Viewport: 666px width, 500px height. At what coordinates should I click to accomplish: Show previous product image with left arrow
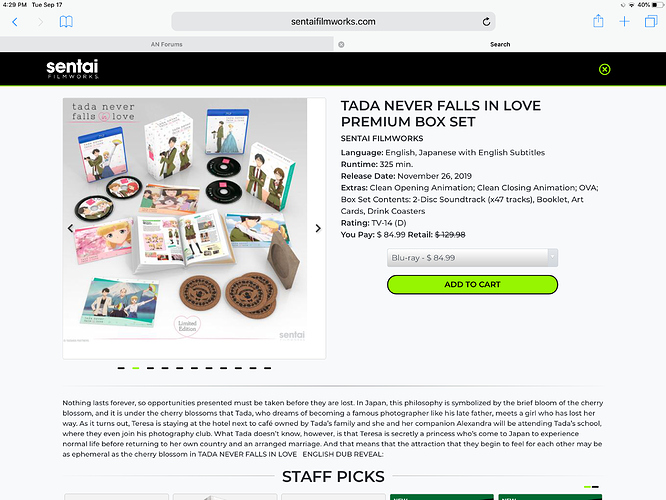click(71, 228)
